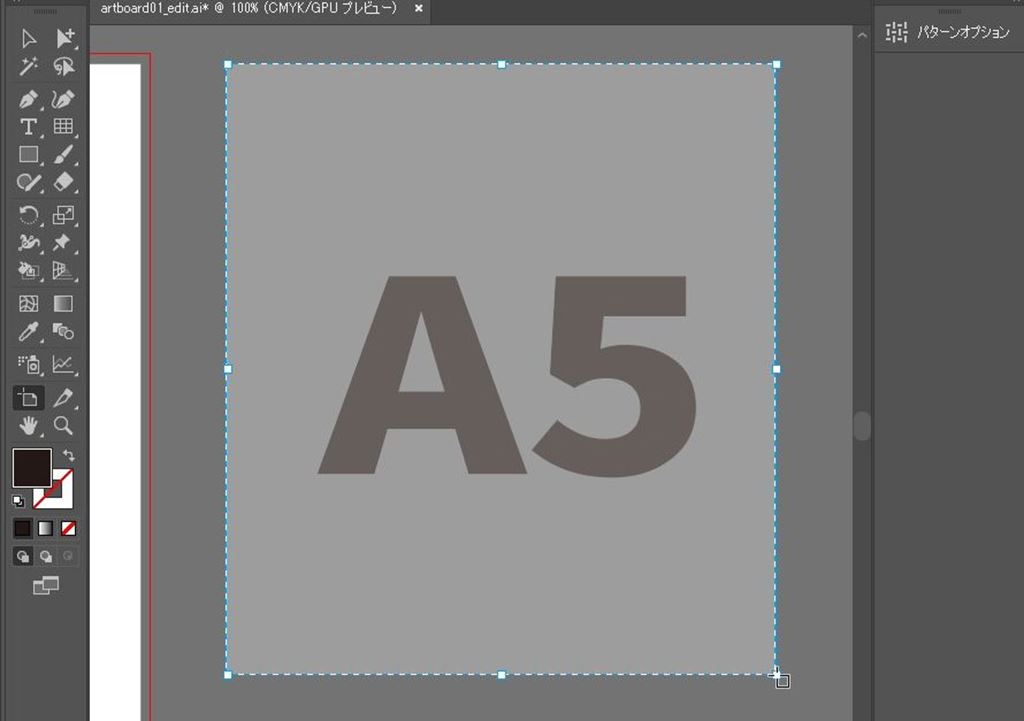Reset to default fill and stroke
Image resolution: width=1024 pixels, height=721 pixels.
[x=18, y=501]
